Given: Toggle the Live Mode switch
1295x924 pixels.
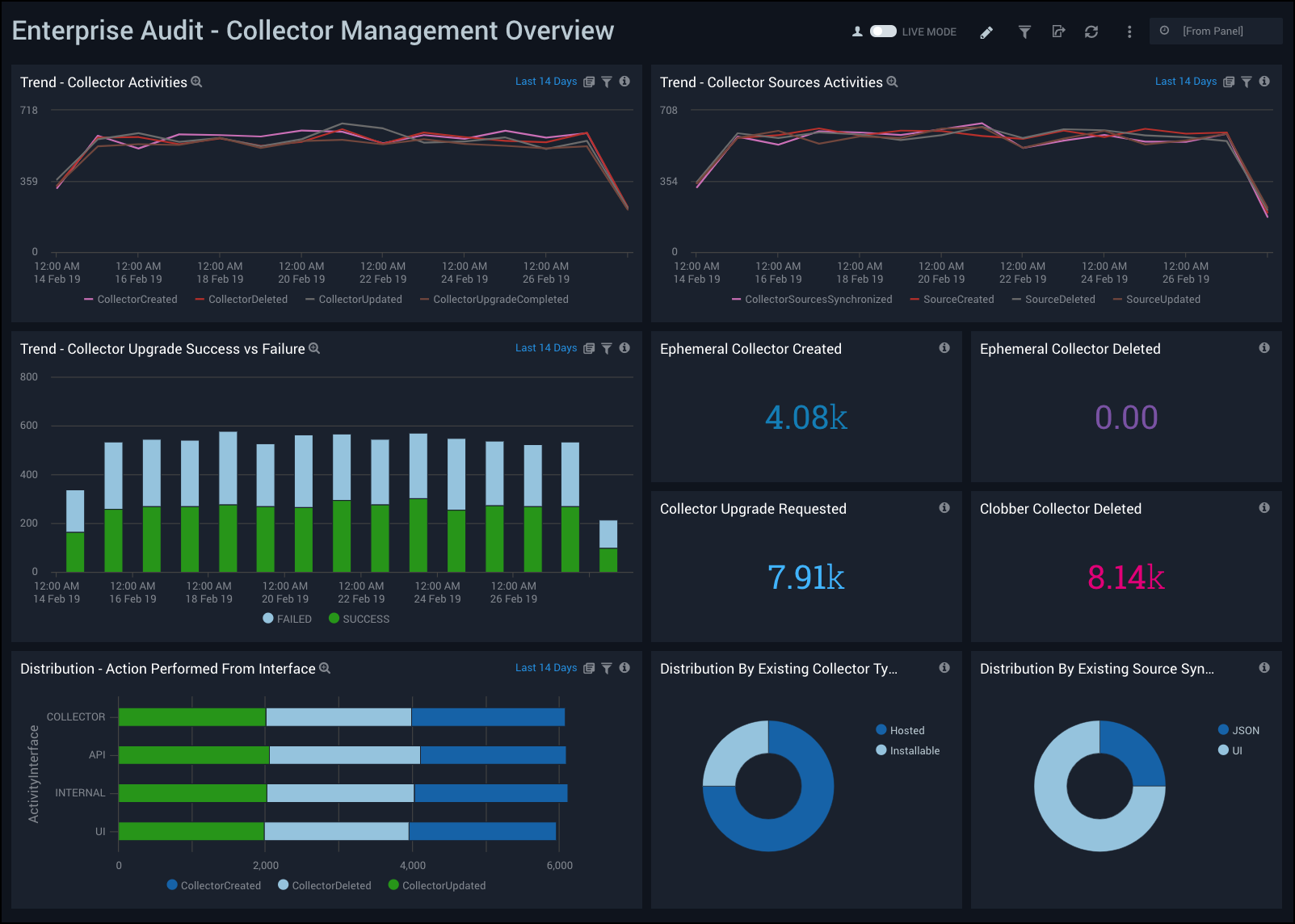Looking at the screenshot, I should [x=882, y=31].
